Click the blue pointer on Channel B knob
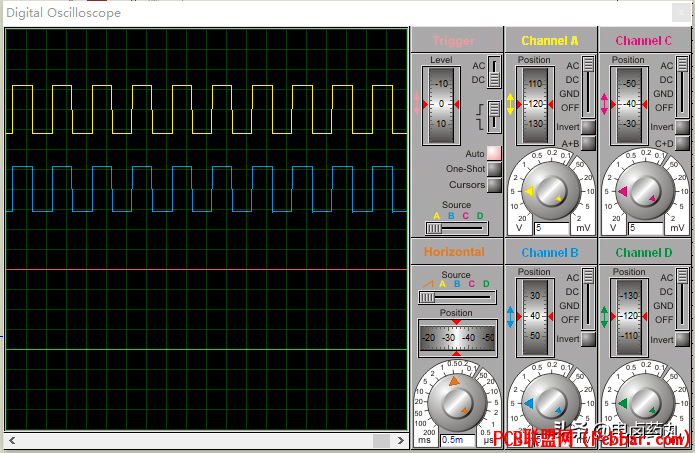The height and width of the screenshot is (453, 695). 529,403
